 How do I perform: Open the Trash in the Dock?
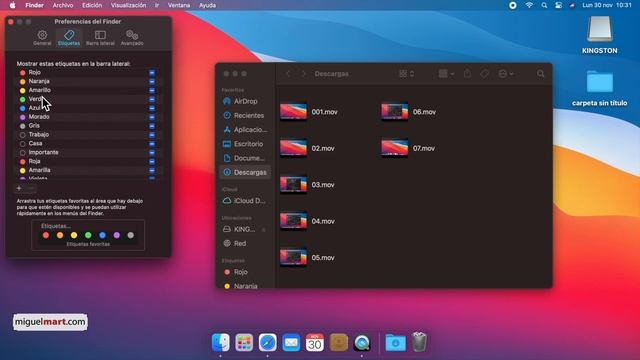[x=419, y=342]
